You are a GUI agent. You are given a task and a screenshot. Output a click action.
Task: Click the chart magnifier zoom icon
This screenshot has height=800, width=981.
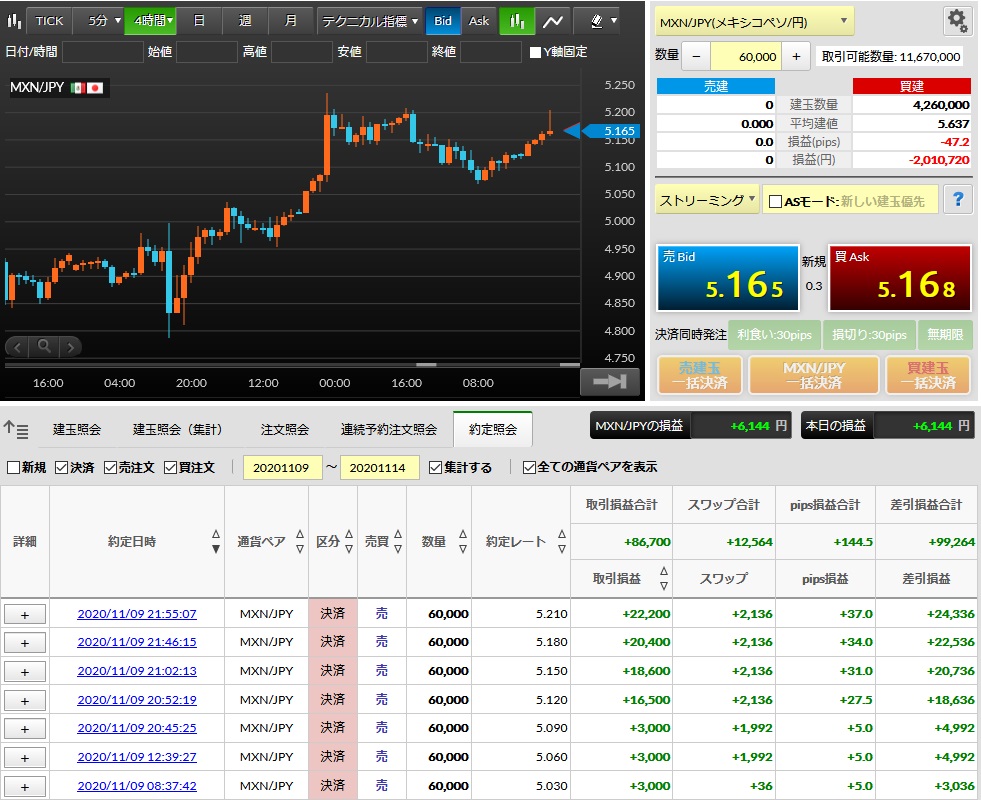(44, 346)
